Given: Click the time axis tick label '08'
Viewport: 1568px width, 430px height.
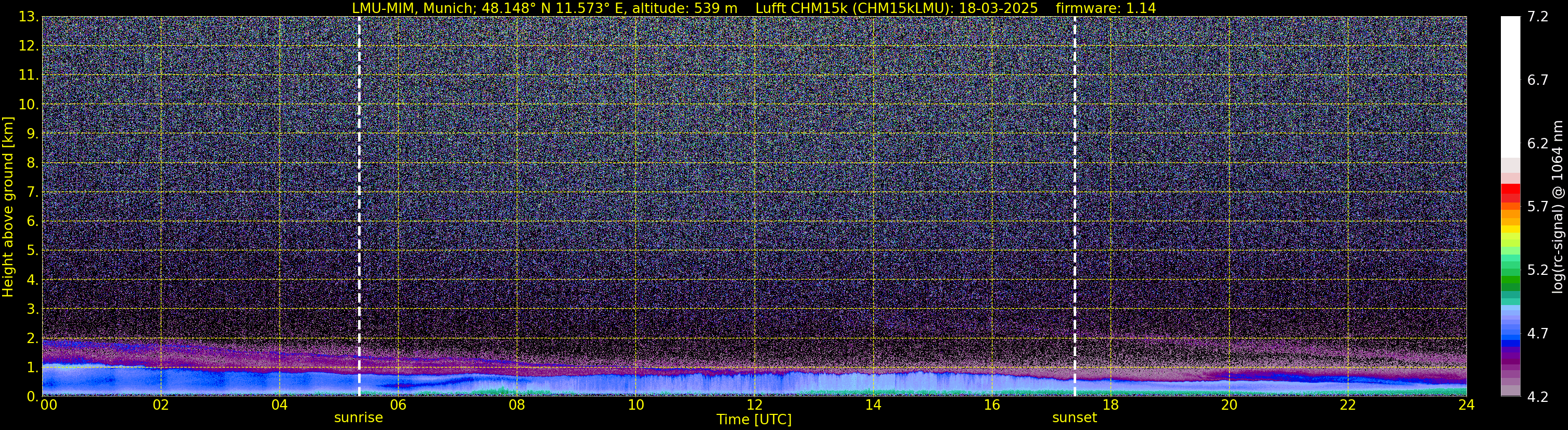Looking at the screenshot, I should point(517,405).
